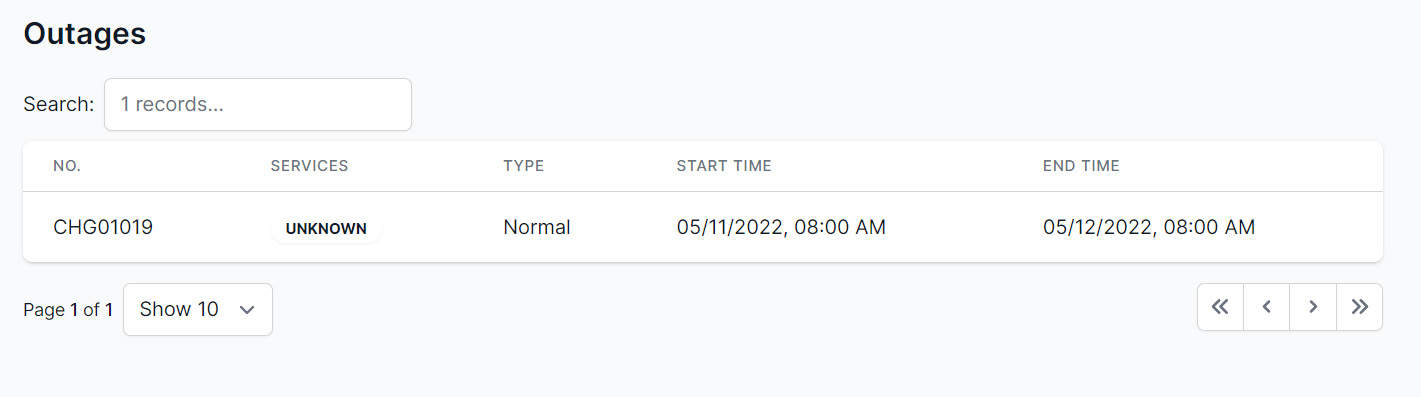Viewport: 1421px width, 397px height.
Task: Click the chevron arrow beside Show 10
Action: [247, 310]
